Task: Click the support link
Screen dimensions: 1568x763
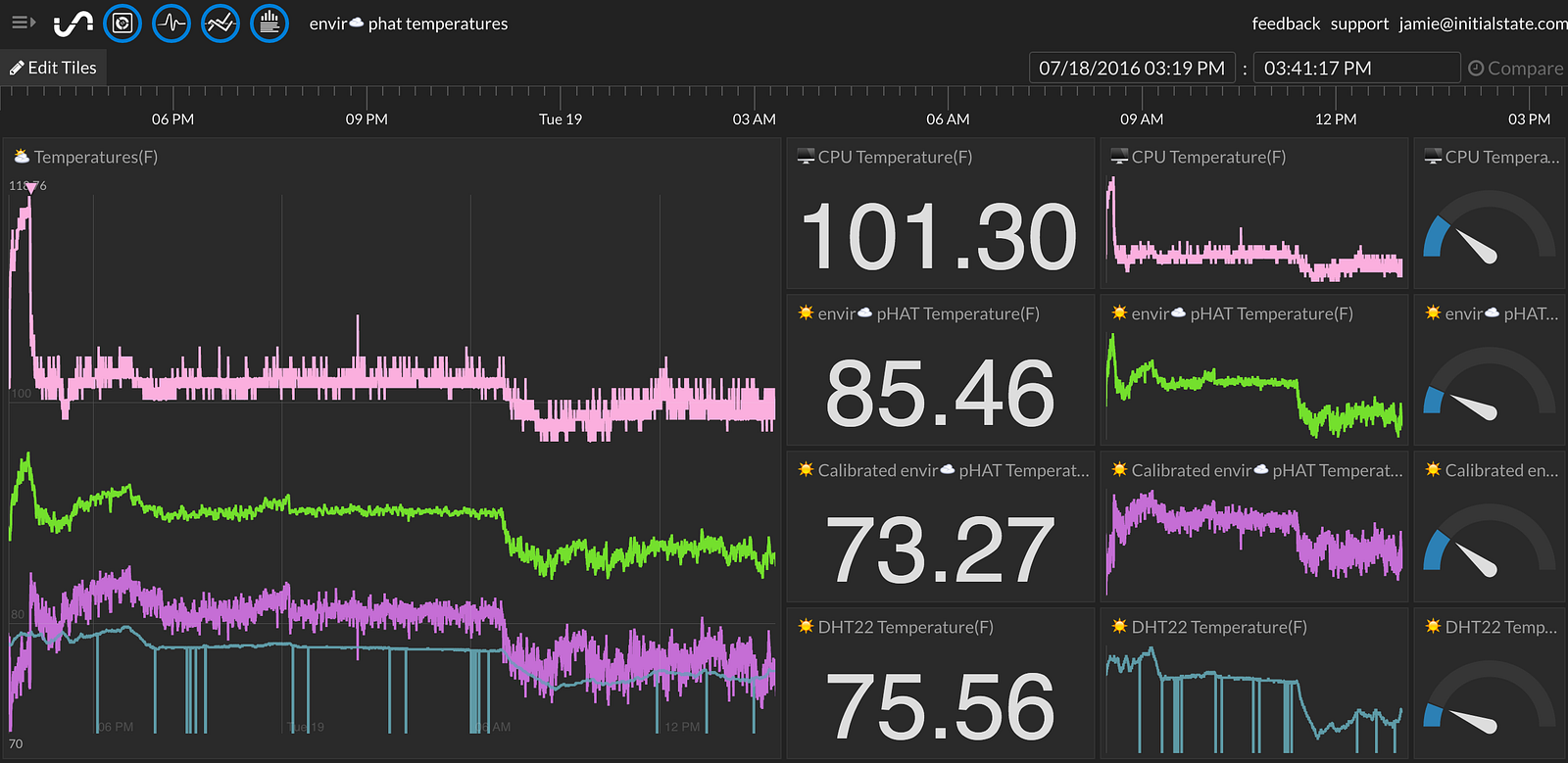Action: (x=1359, y=24)
